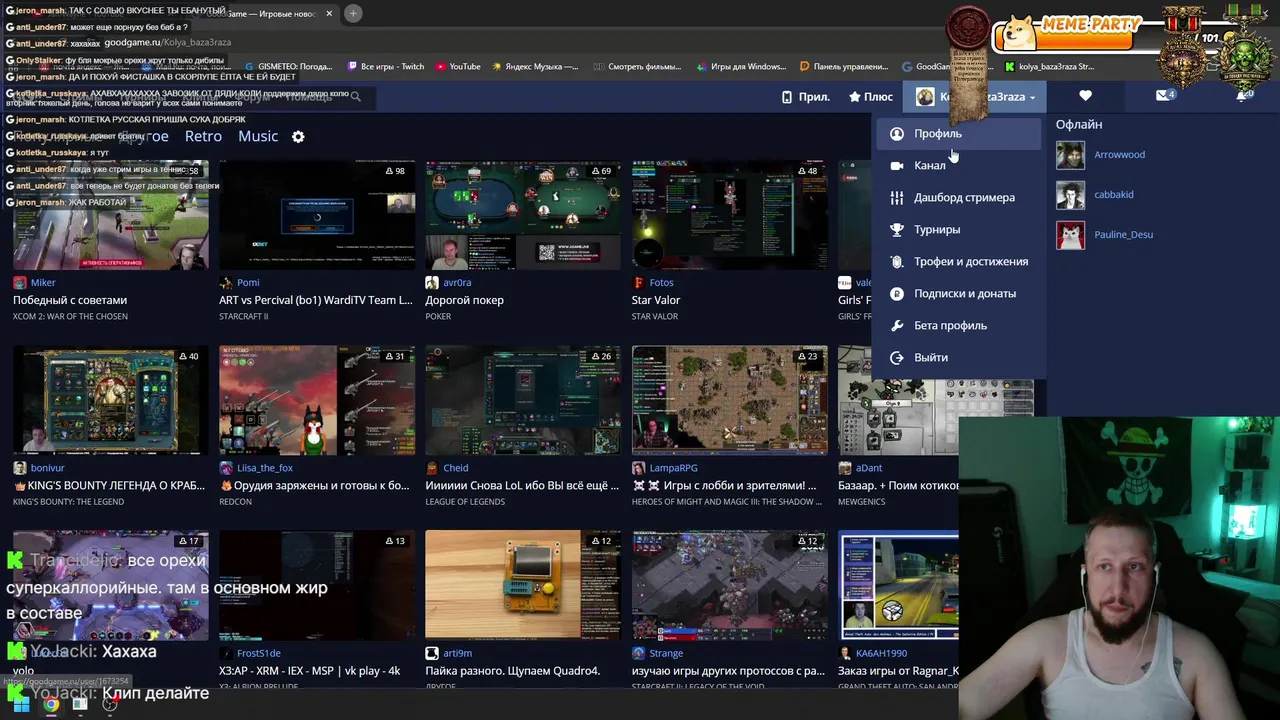1280x720 pixels.
Task: Open the kolya_baza3raza Str... bookmark
Action: coord(1049,67)
